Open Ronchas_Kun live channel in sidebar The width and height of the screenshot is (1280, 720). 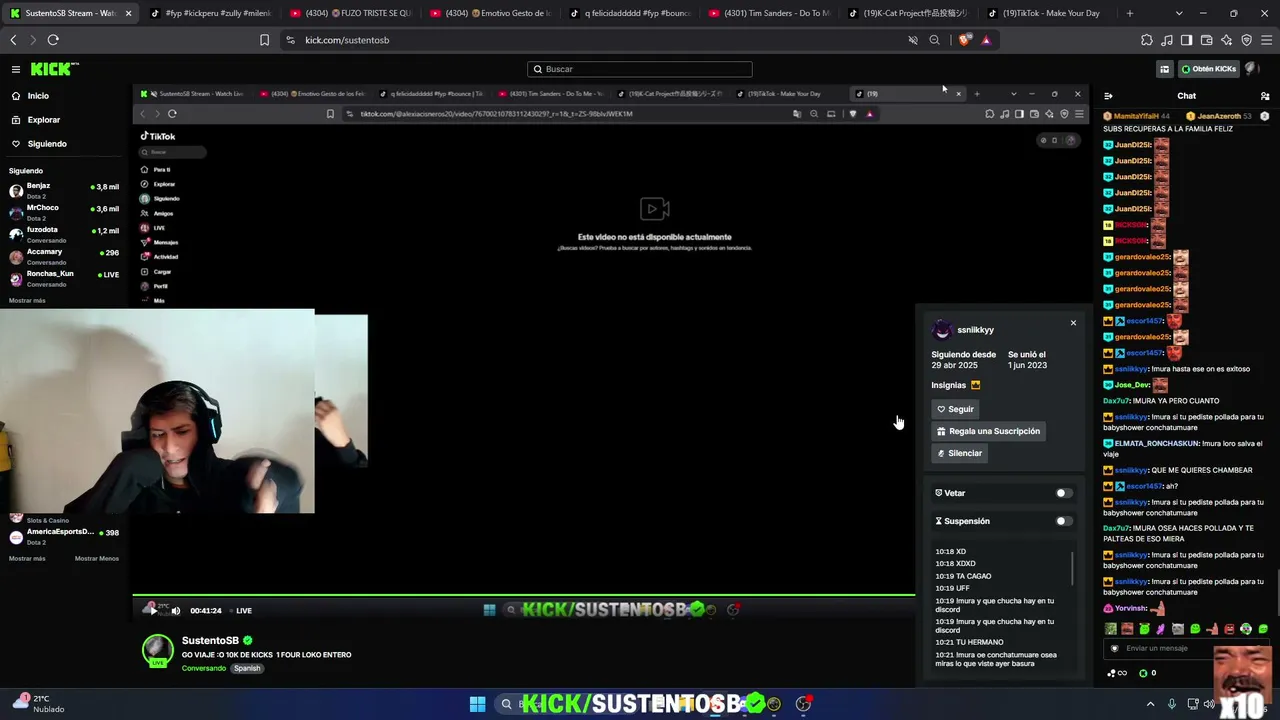click(64, 278)
